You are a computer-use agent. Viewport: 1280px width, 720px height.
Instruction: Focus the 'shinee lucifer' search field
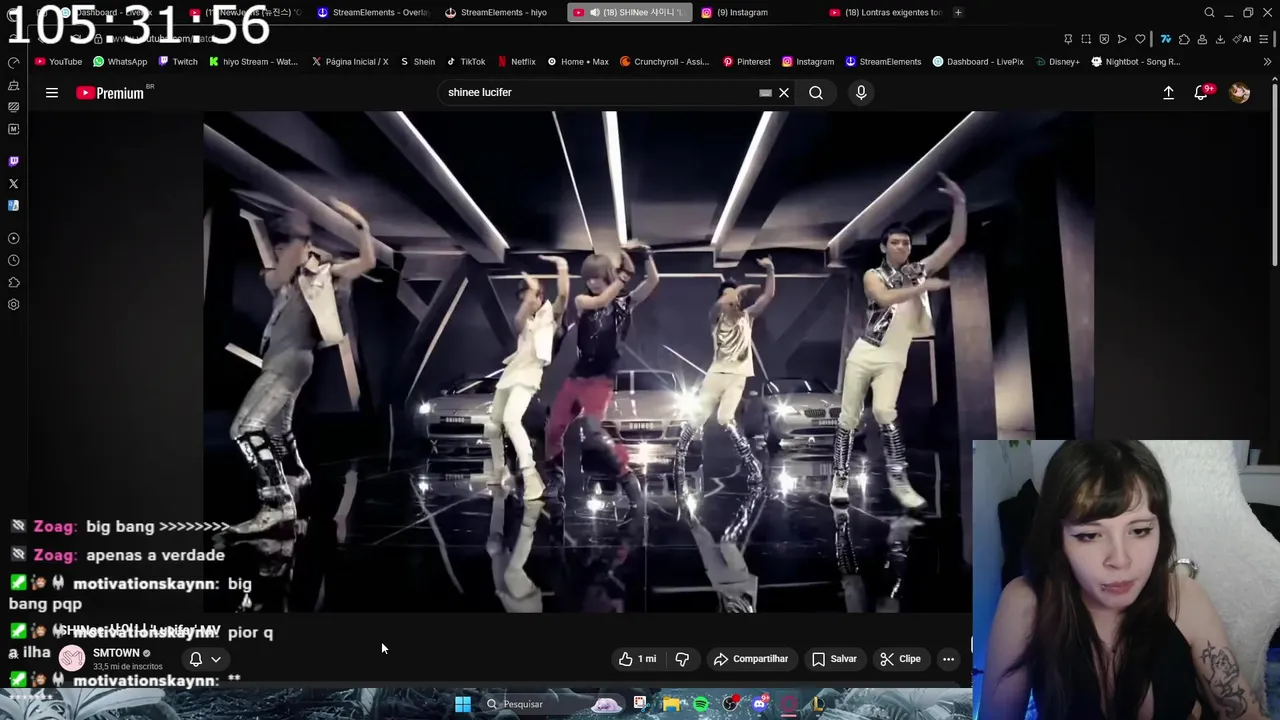pos(600,93)
